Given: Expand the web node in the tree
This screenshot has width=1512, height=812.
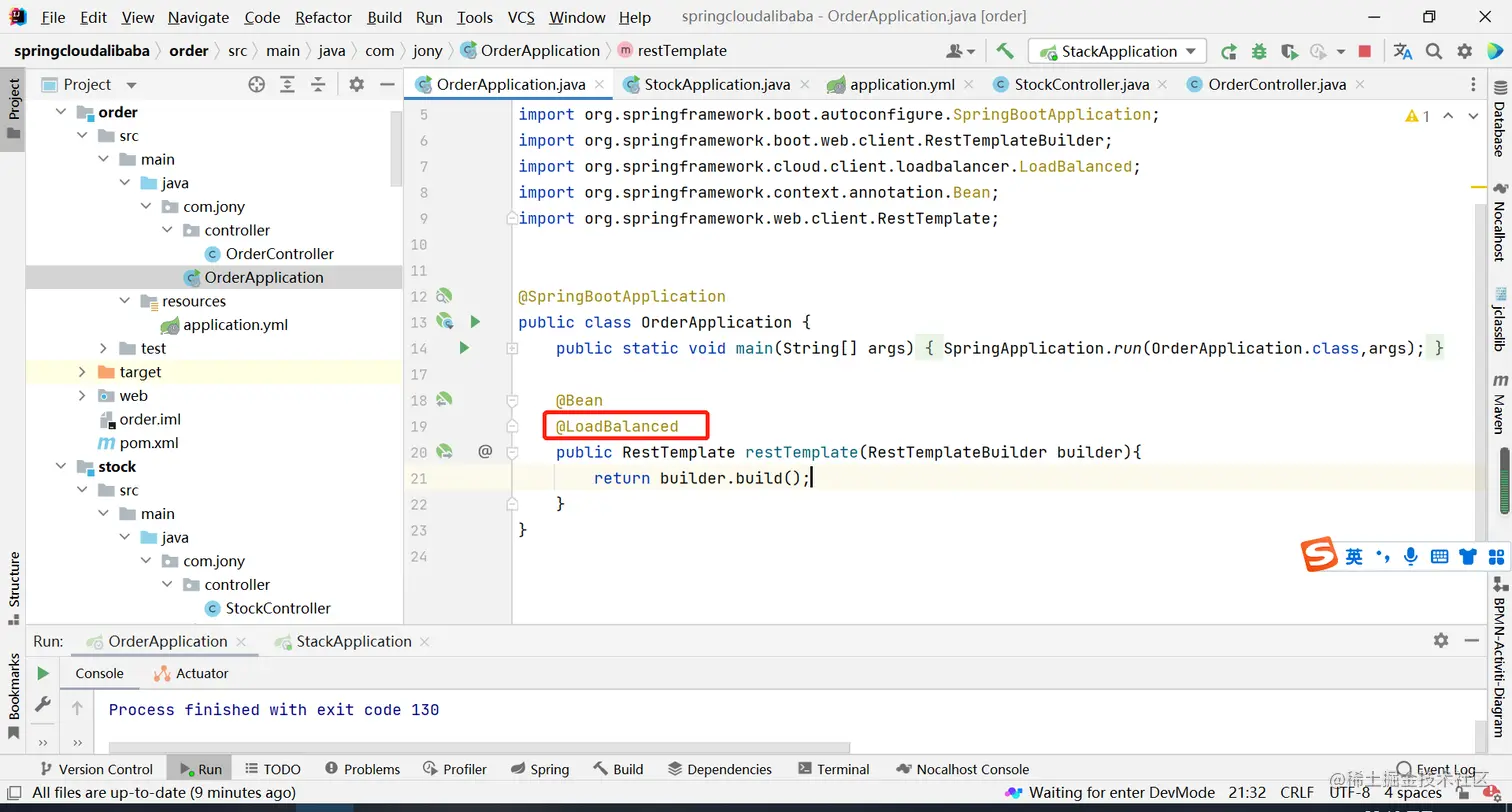Looking at the screenshot, I should click(83, 395).
